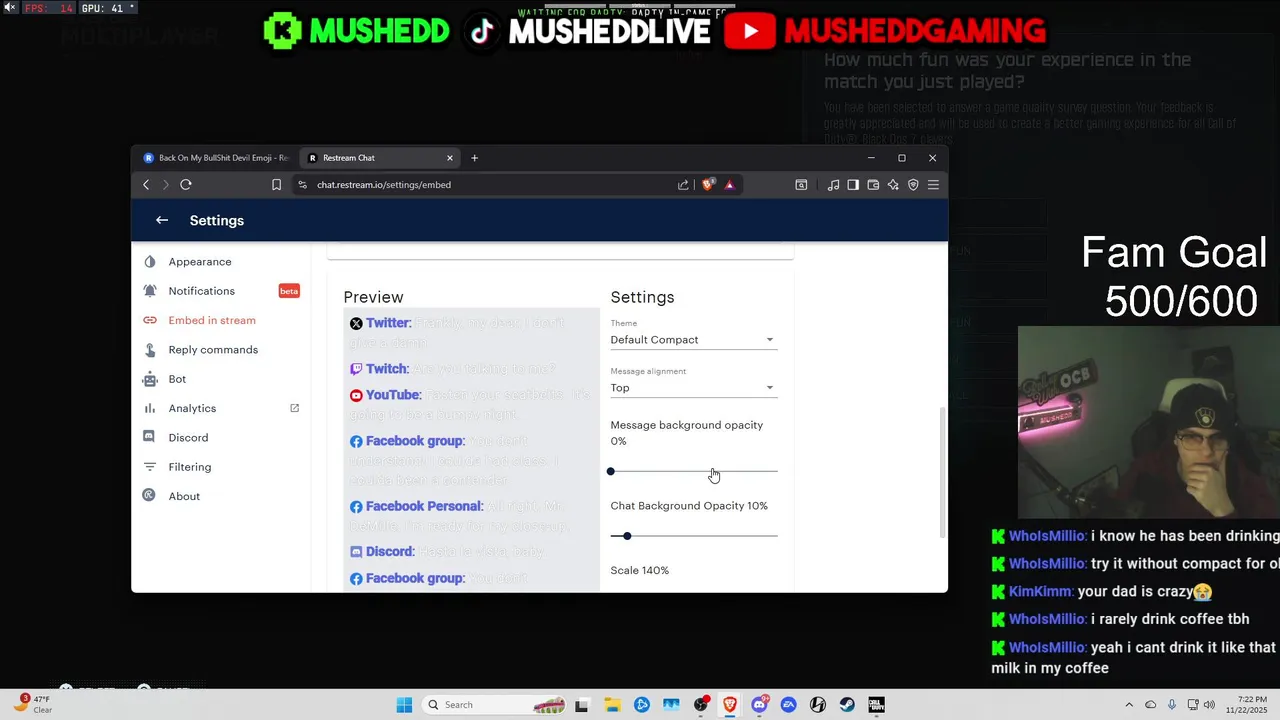Show hidden system tray icons
The image size is (1280, 720).
(1129, 705)
